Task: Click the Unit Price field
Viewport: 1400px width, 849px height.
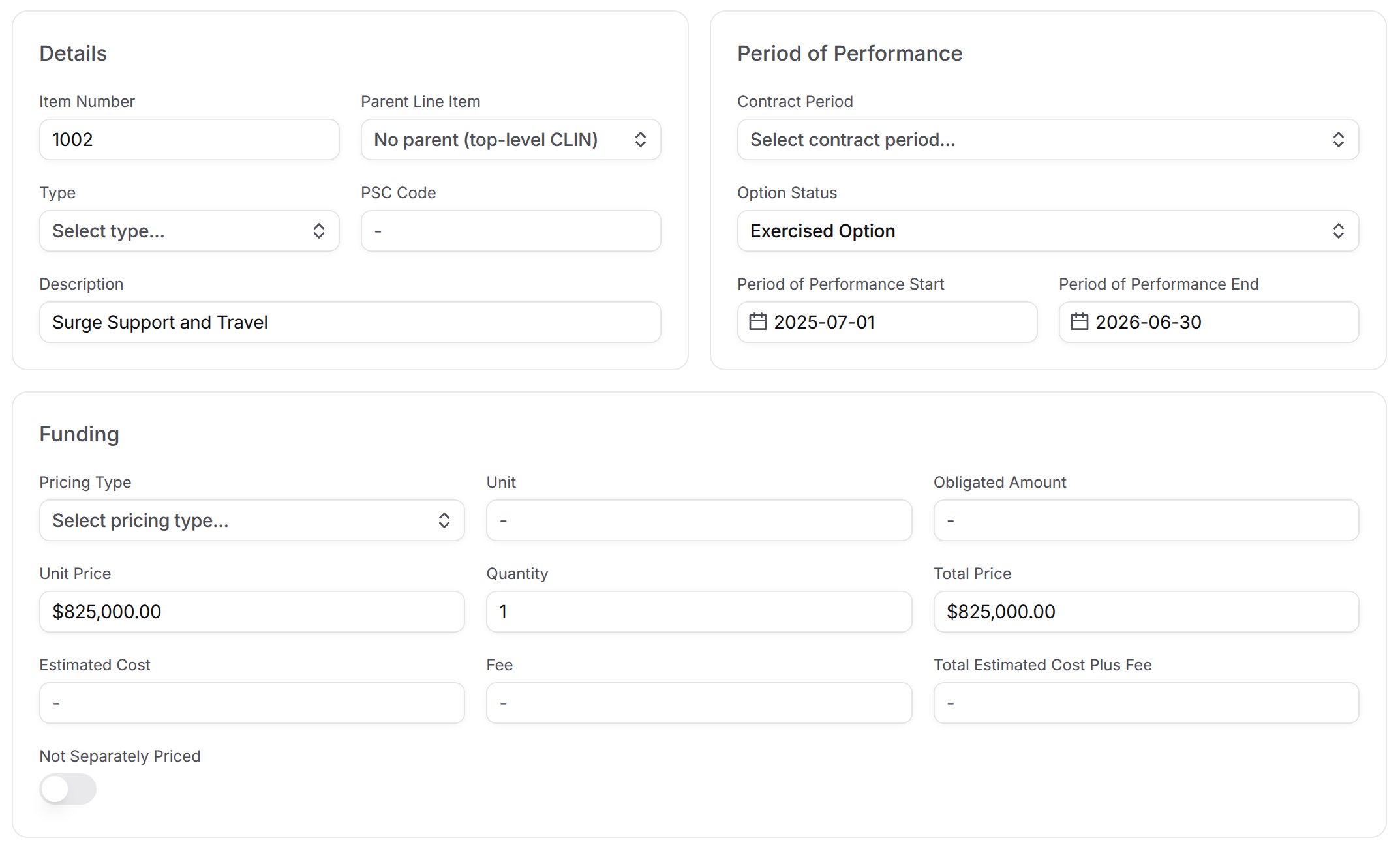Action: (252, 612)
